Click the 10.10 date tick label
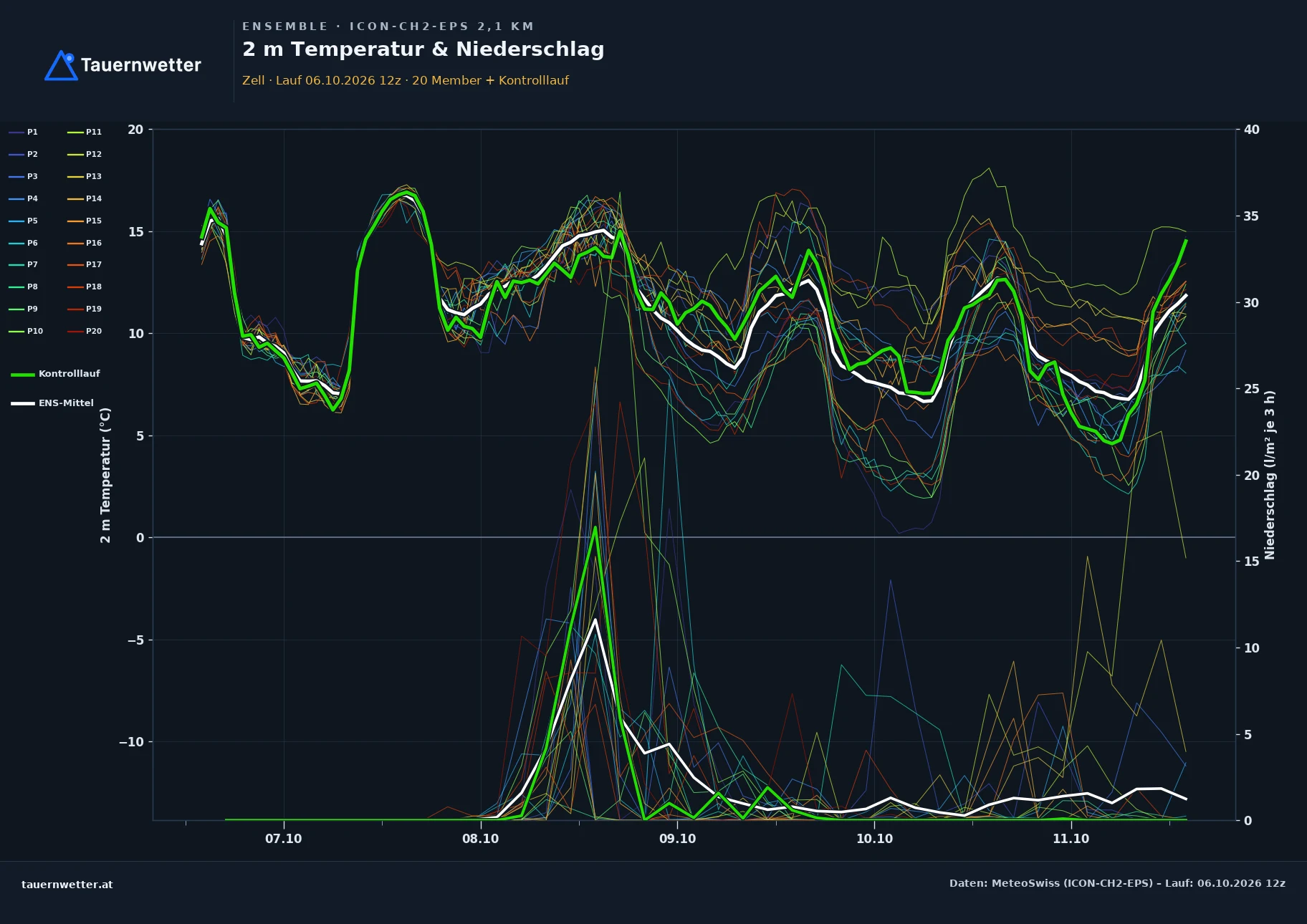1307x924 pixels. (875, 839)
